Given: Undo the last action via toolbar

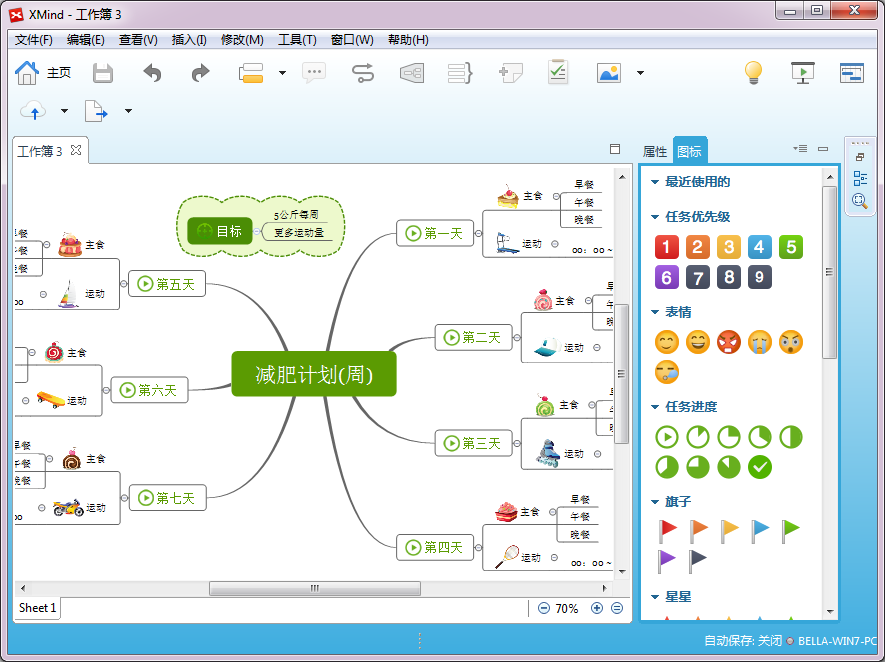Looking at the screenshot, I should 152,73.
